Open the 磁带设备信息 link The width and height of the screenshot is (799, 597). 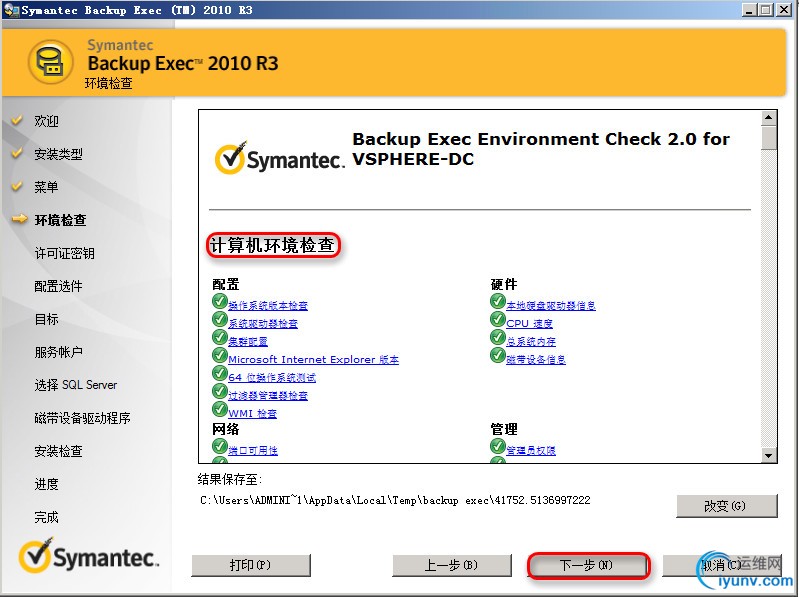(x=536, y=360)
